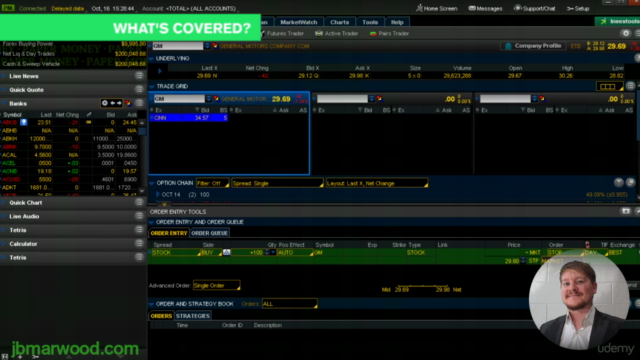Switch to the Charts tab
The width and height of the screenshot is (640, 360).
coord(340,22)
